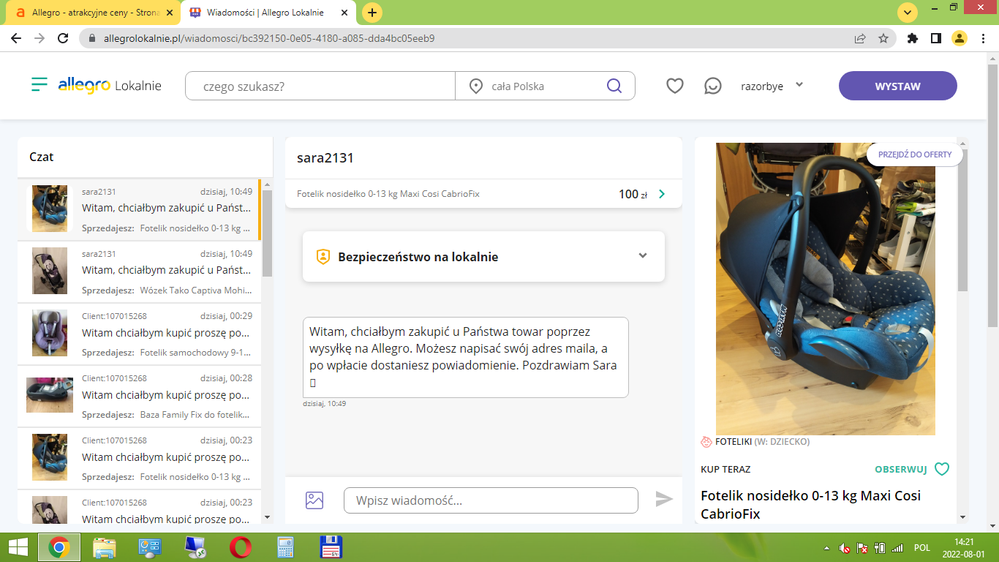Image resolution: width=999 pixels, height=562 pixels.
Task: Open favorites heart icon in header
Action: pyautogui.click(x=675, y=86)
